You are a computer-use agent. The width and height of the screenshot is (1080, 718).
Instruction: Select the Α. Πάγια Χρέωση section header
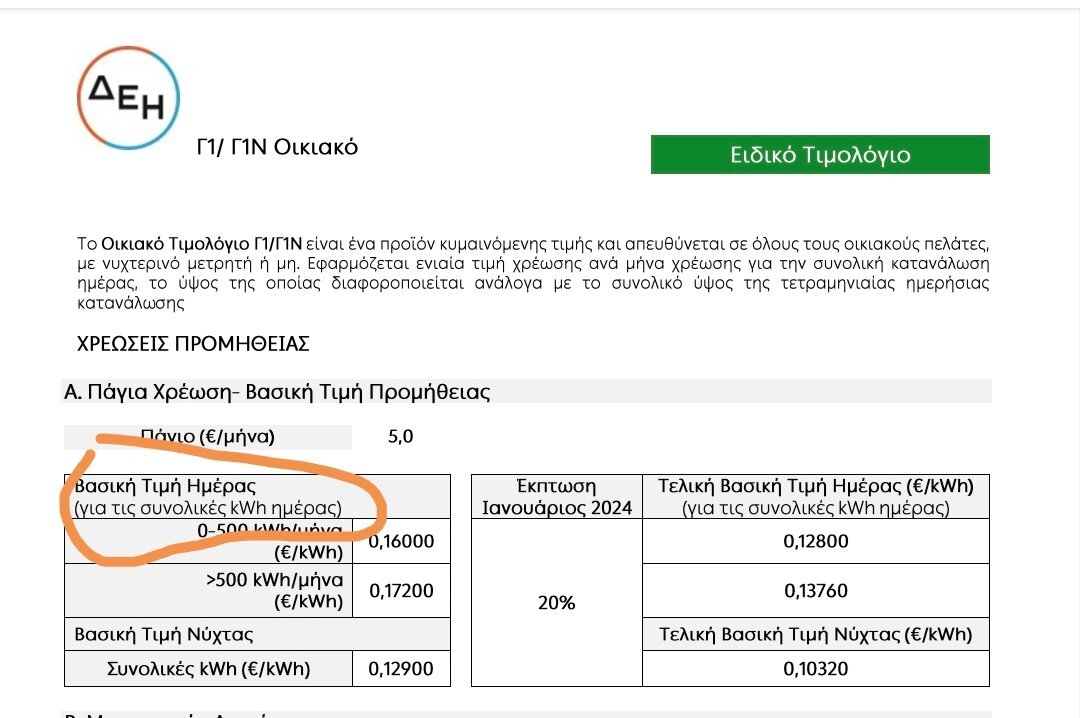point(527,391)
